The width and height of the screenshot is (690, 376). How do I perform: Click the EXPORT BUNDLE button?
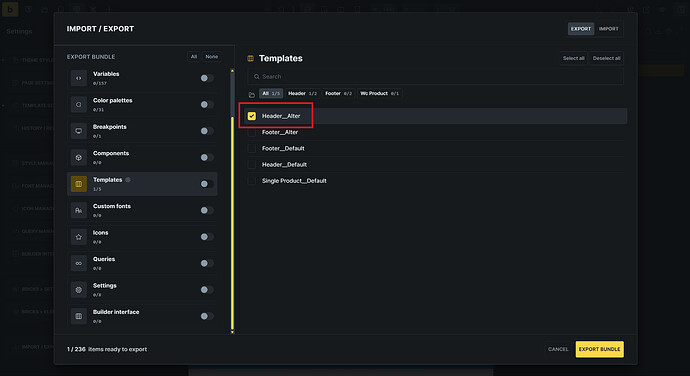click(x=599, y=349)
